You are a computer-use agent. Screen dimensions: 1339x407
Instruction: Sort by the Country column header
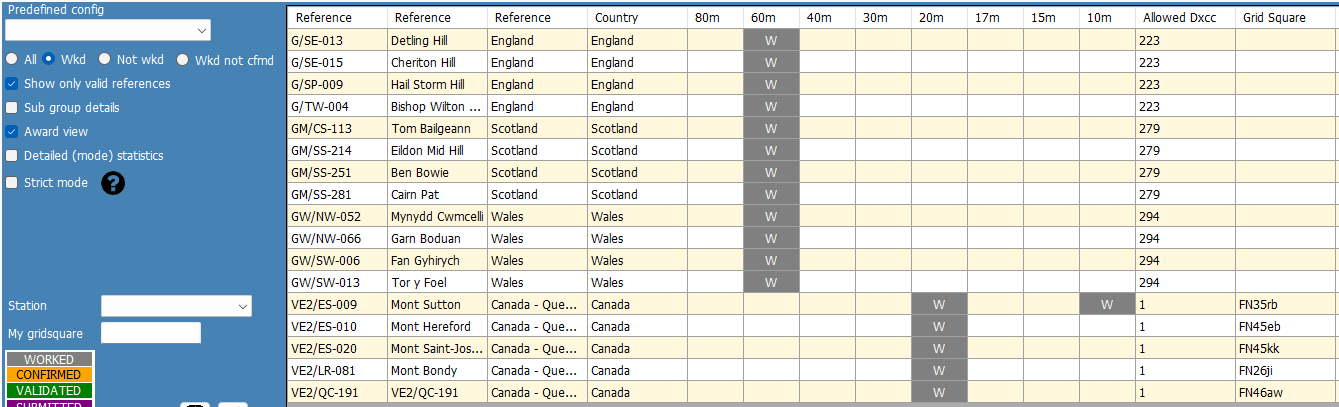pyautogui.click(x=636, y=18)
